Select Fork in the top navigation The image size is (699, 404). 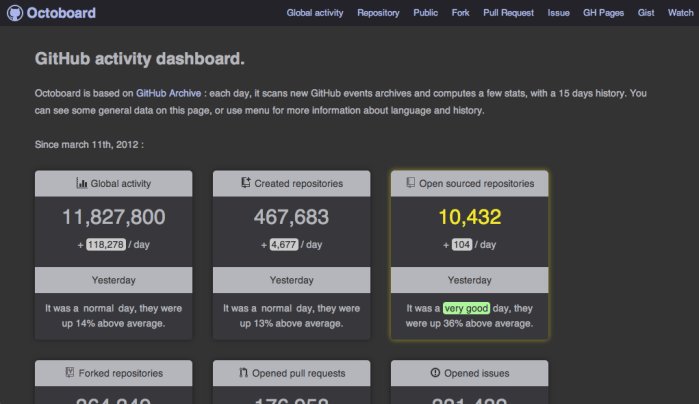coord(462,13)
